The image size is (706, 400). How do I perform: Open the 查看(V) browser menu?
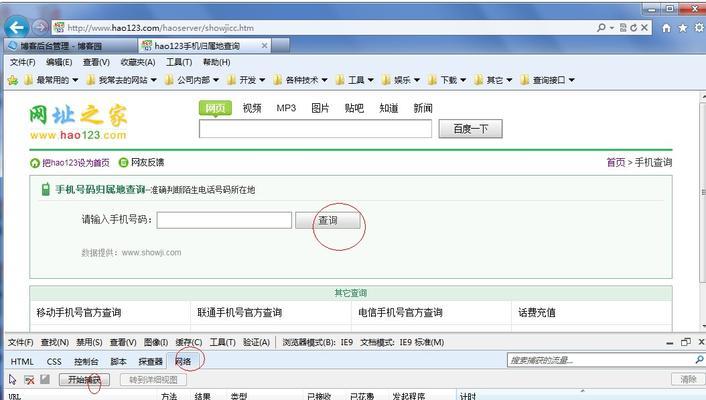tap(96, 62)
